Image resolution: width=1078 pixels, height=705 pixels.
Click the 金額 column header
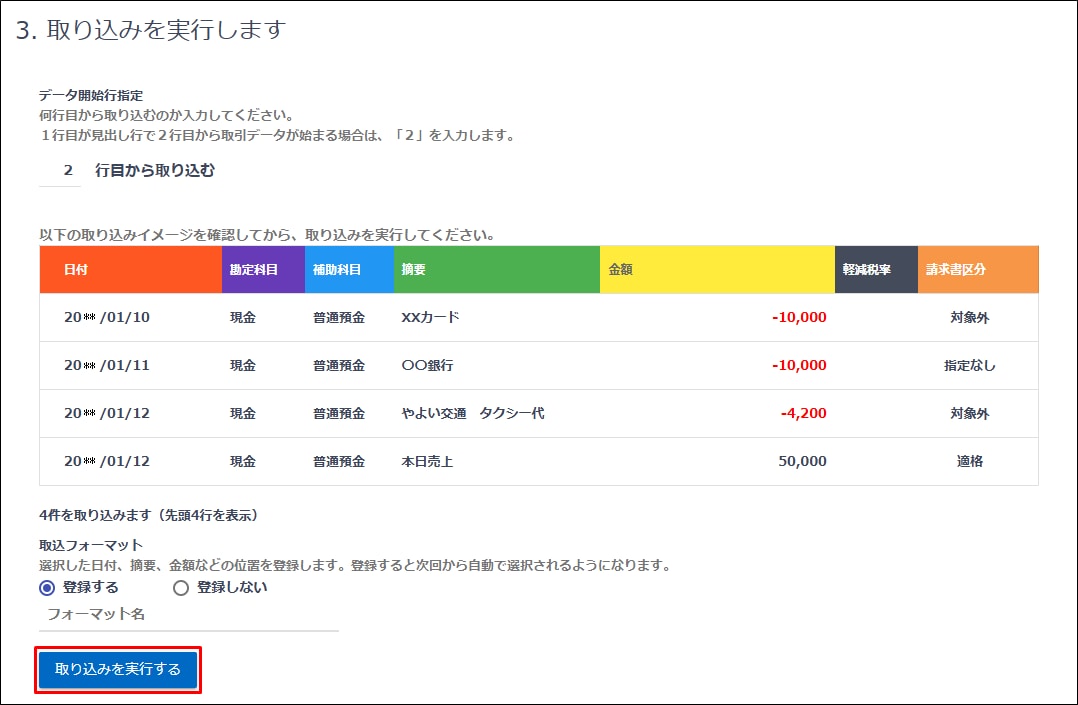pos(718,270)
